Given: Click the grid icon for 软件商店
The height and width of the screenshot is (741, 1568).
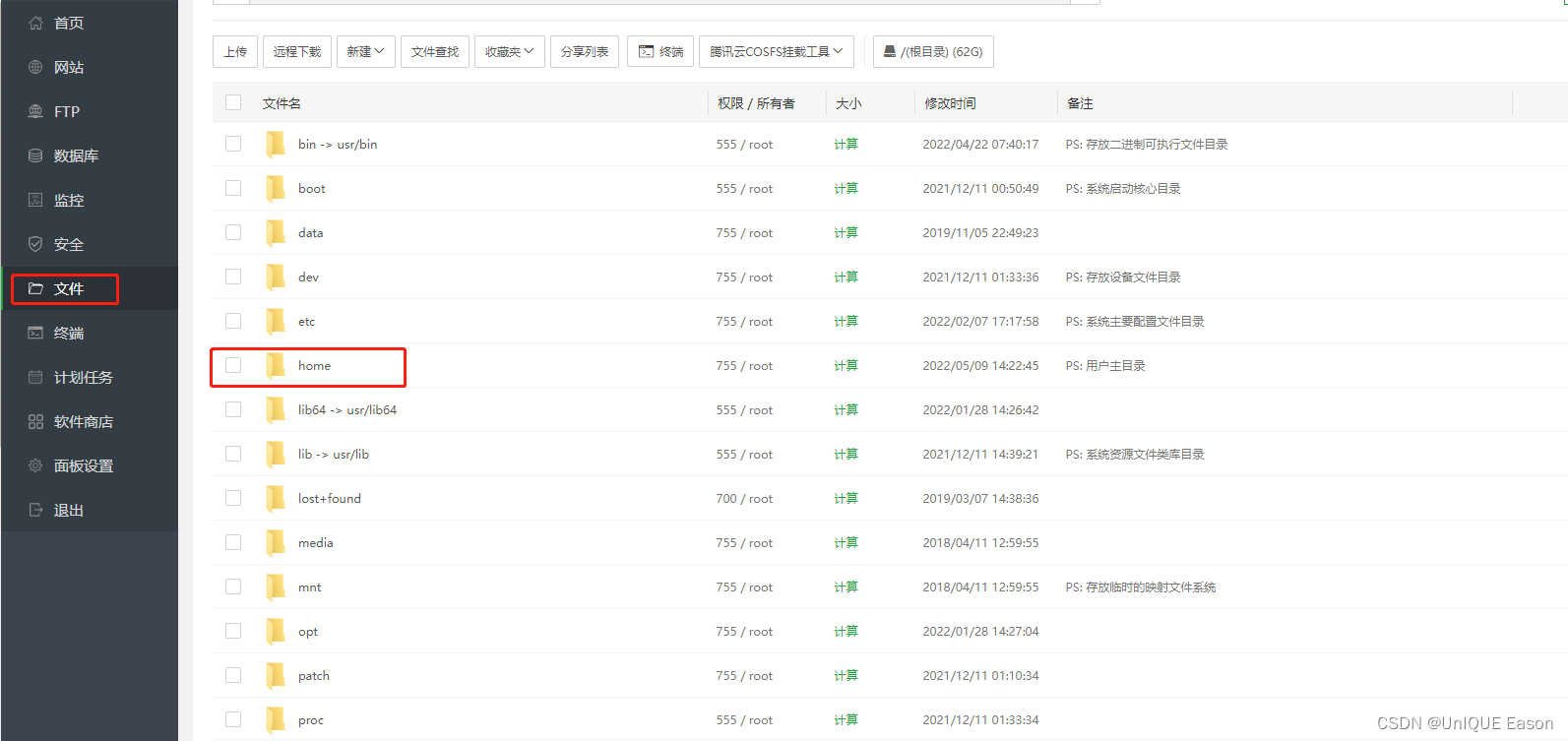Looking at the screenshot, I should click(x=35, y=421).
